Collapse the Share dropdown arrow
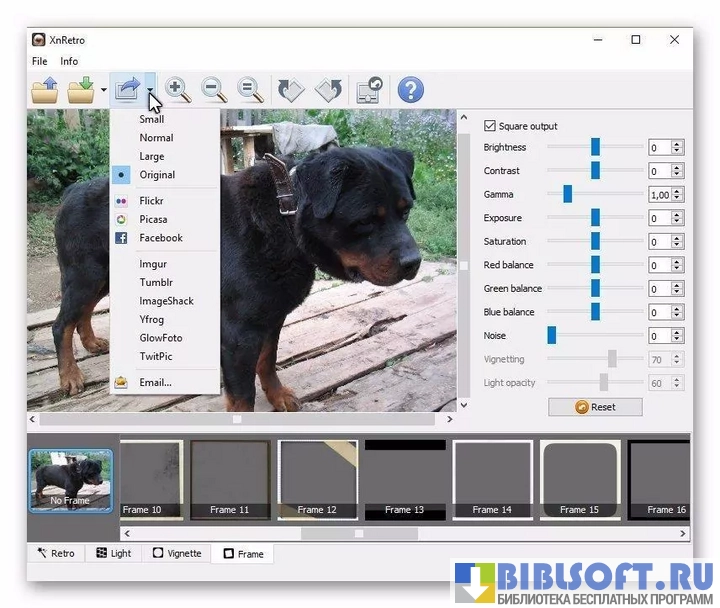This screenshot has height=608, width=720. [x=149, y=91]
